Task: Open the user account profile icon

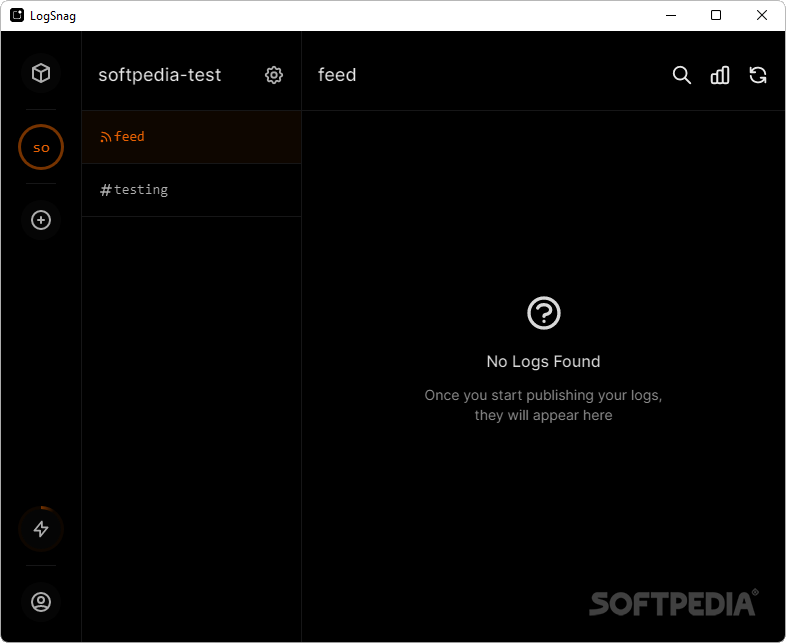Action: point(41,602)
